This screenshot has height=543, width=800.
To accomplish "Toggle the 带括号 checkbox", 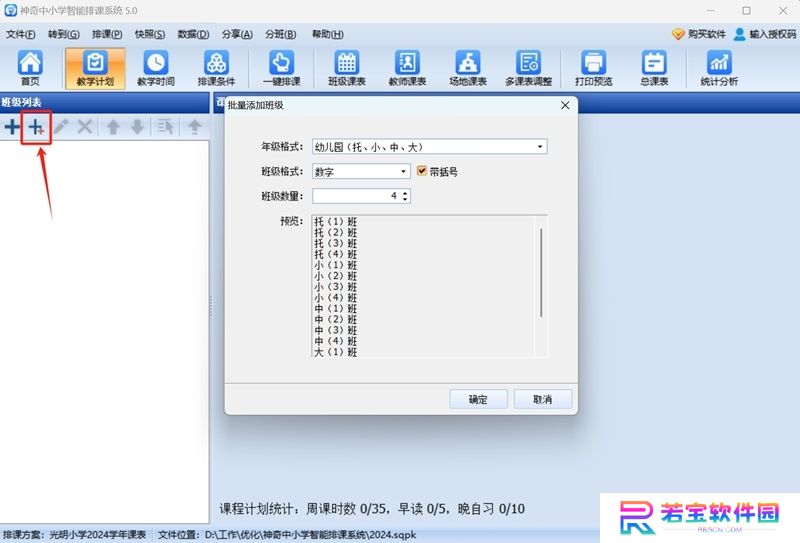I will point(421,171).
